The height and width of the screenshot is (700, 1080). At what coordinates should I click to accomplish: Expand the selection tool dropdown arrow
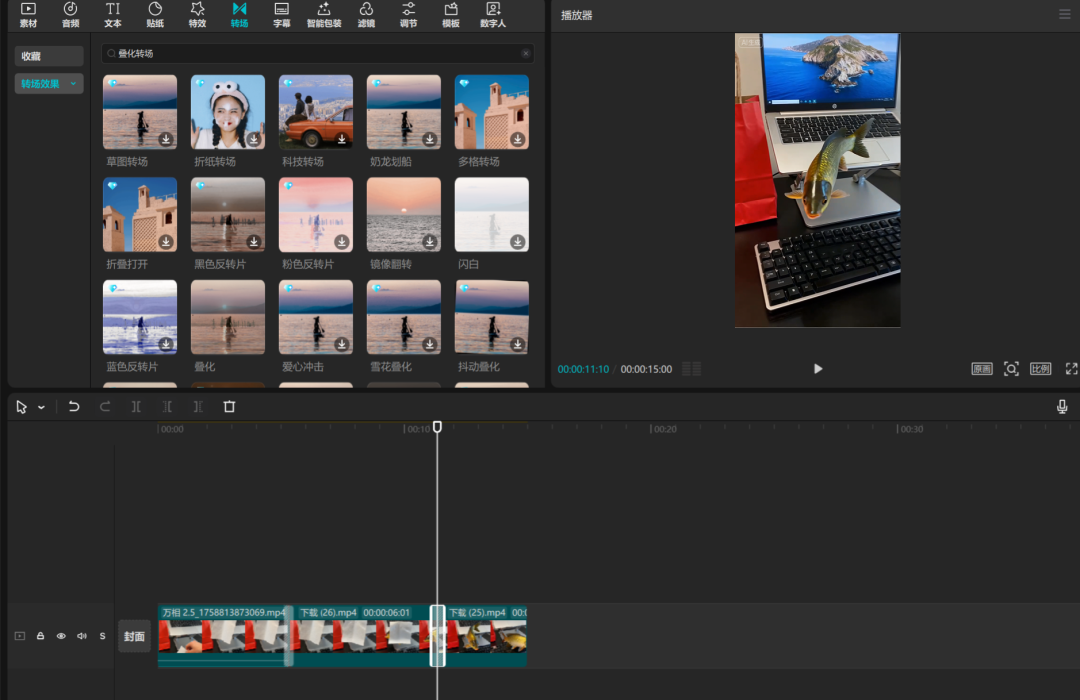pyautogui.click(x=41, y=408)
